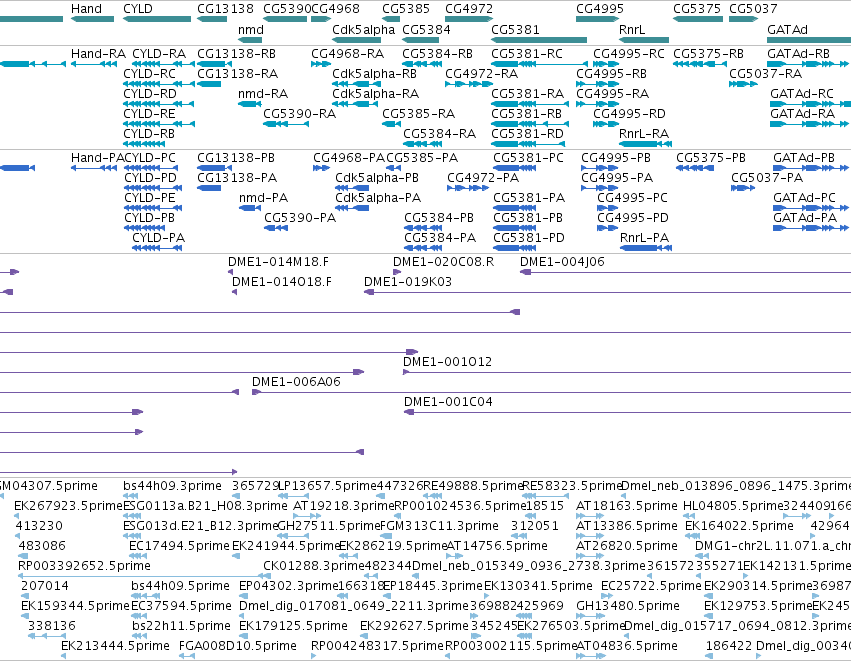Select the CG13138-RB transcript label
The image size is (851, 661).
[237, 54]
